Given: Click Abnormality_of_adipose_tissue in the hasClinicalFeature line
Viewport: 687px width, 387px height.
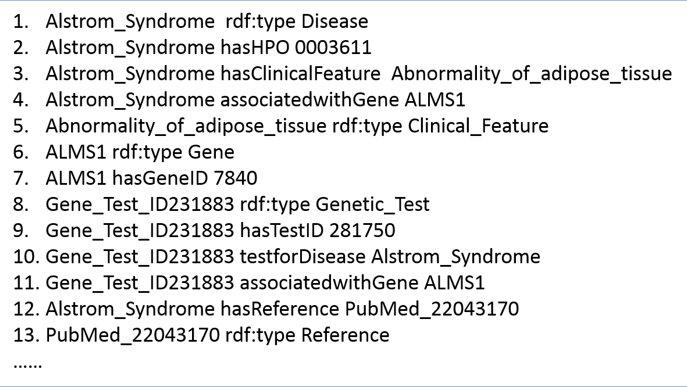Looking at the screenshot, I should 531,74.
